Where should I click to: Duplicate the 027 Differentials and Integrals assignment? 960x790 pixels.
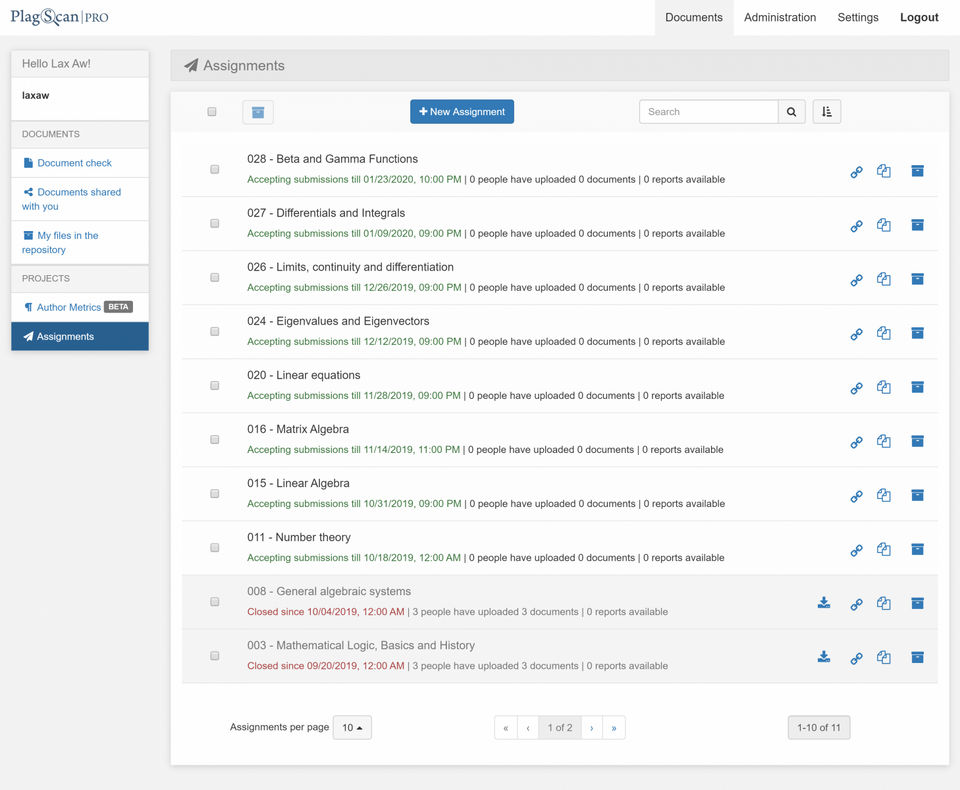pos(884,225)
